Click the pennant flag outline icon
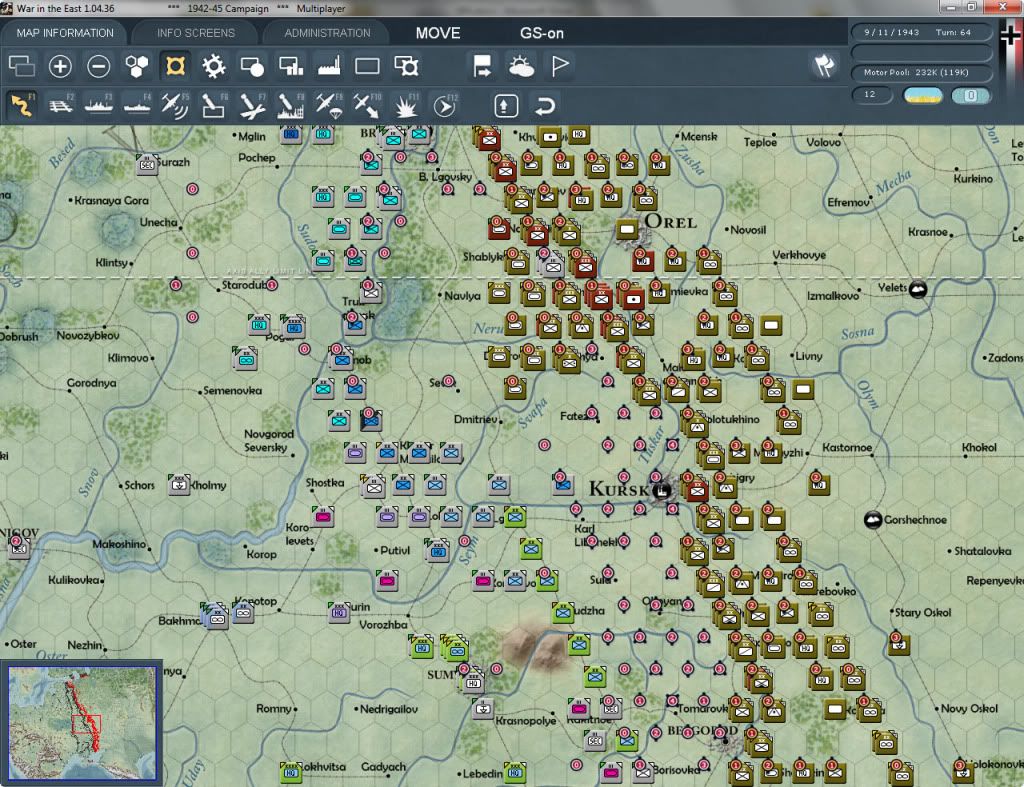Viewport: 1024px width, 787px height. click(559, 66)
